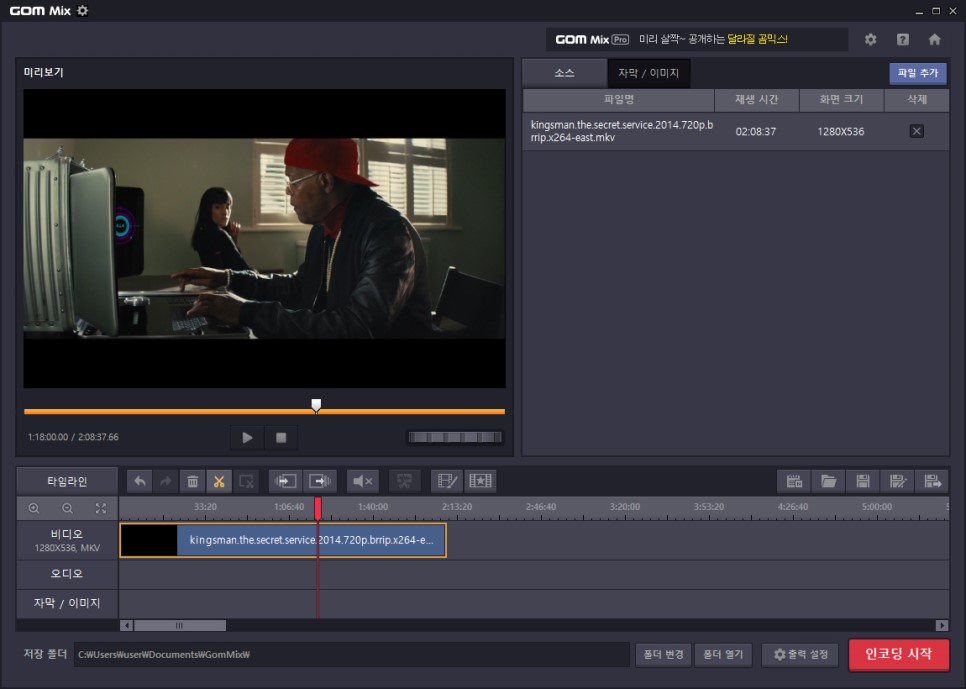Mute the clip audio with speaker icon
Image resolution: width=966 pixels, height=689 pixels.
click(x=362, y=481)
